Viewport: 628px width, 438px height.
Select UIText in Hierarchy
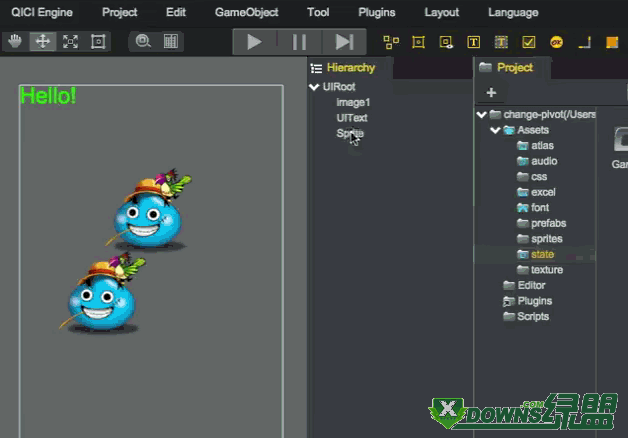tap(352, 118)
